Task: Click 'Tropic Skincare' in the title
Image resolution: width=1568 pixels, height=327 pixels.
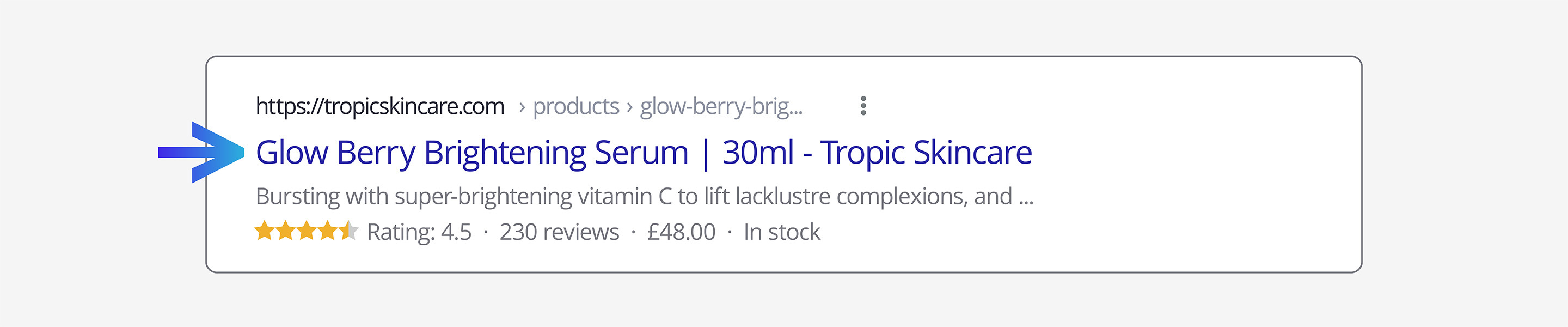Action: (x=926, y=152)
